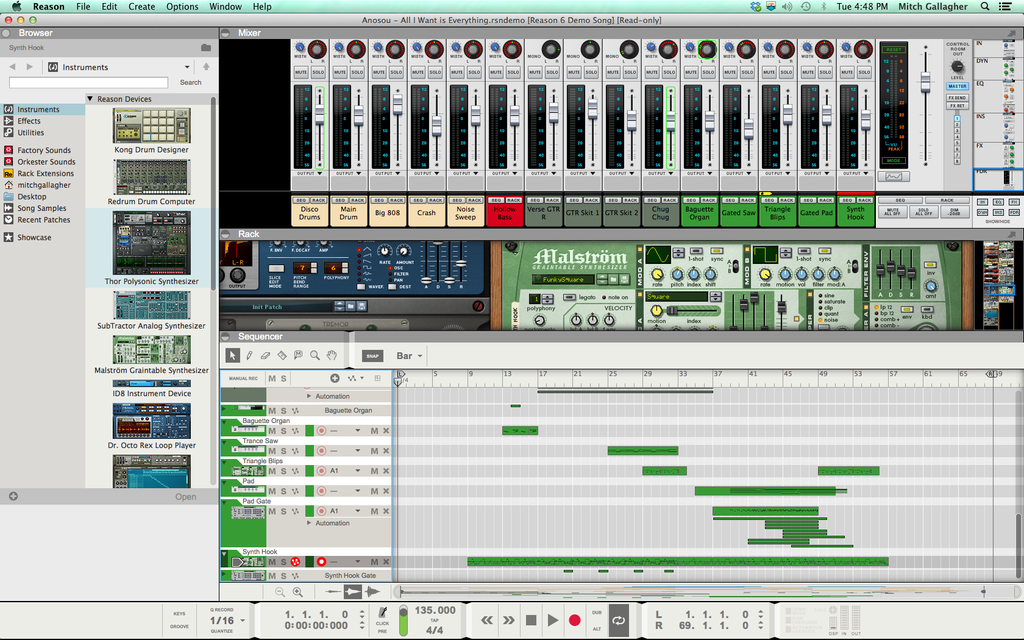Expand Automation lane under Pad Gate
This screenshot has height=640, width=1024.
tap(309, 523)
